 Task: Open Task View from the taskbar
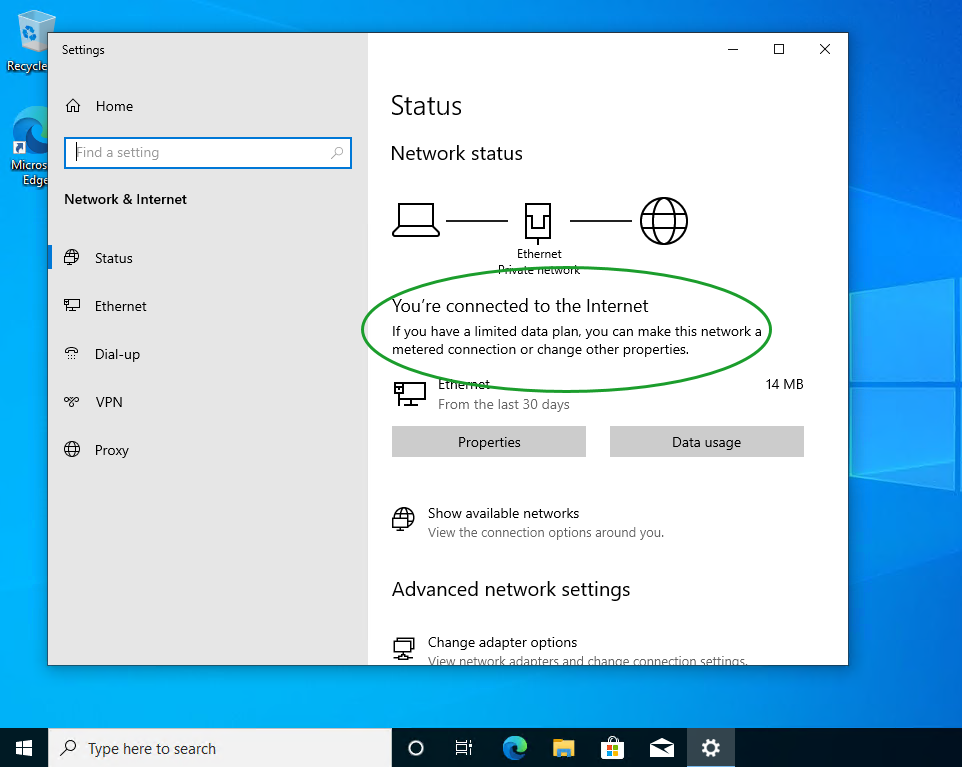pos(464,748)
